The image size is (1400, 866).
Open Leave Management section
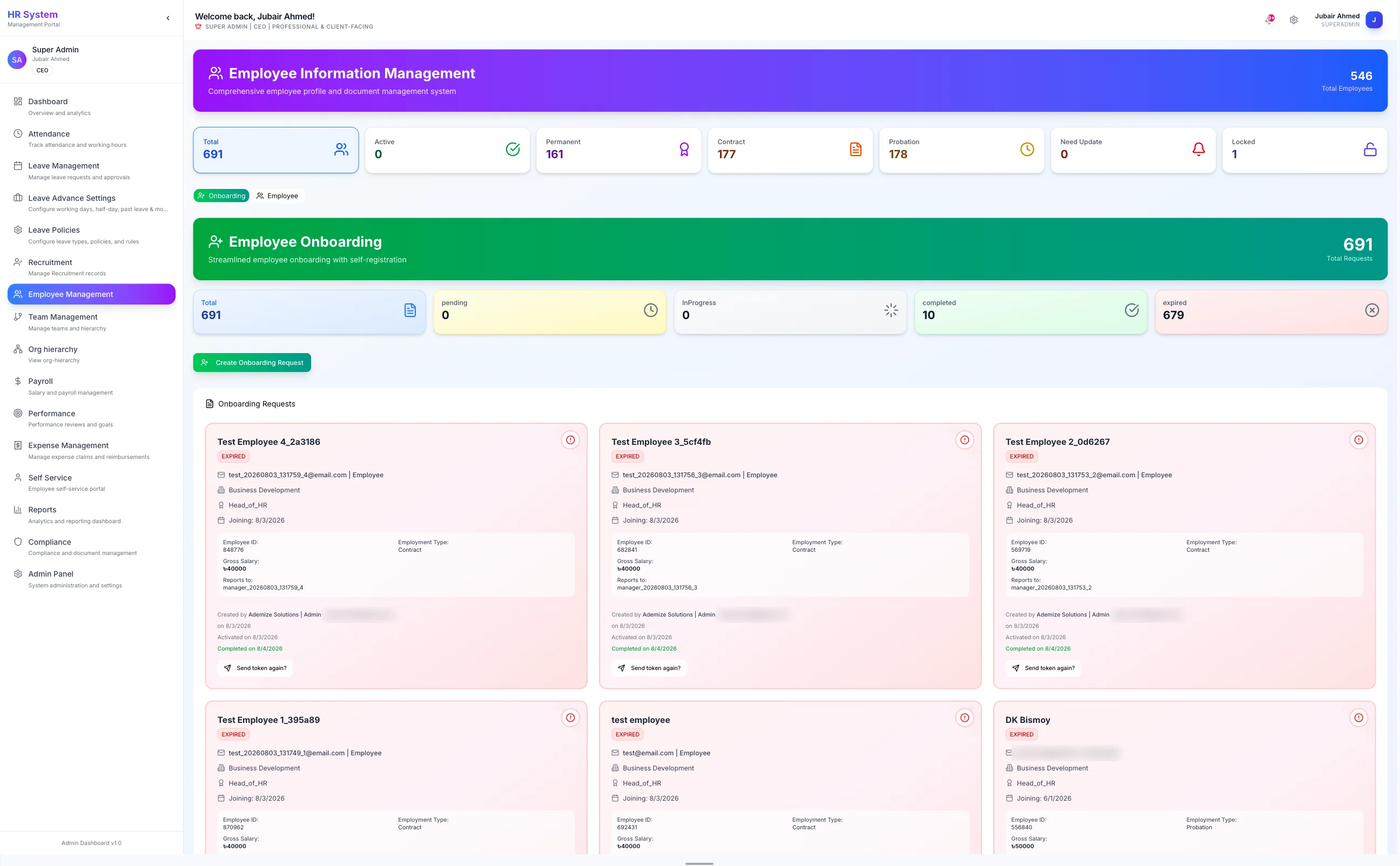click(92, 171)
